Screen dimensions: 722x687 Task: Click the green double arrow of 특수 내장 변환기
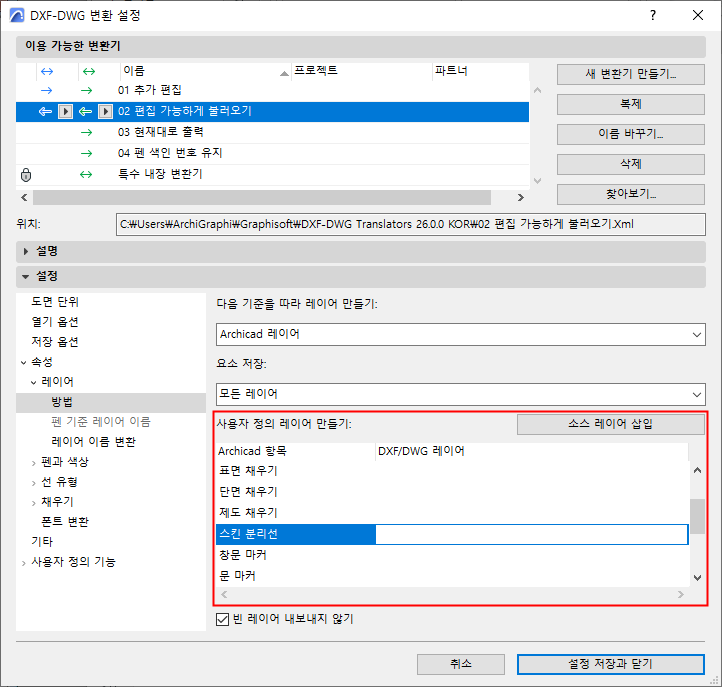[x=86, y=175]
